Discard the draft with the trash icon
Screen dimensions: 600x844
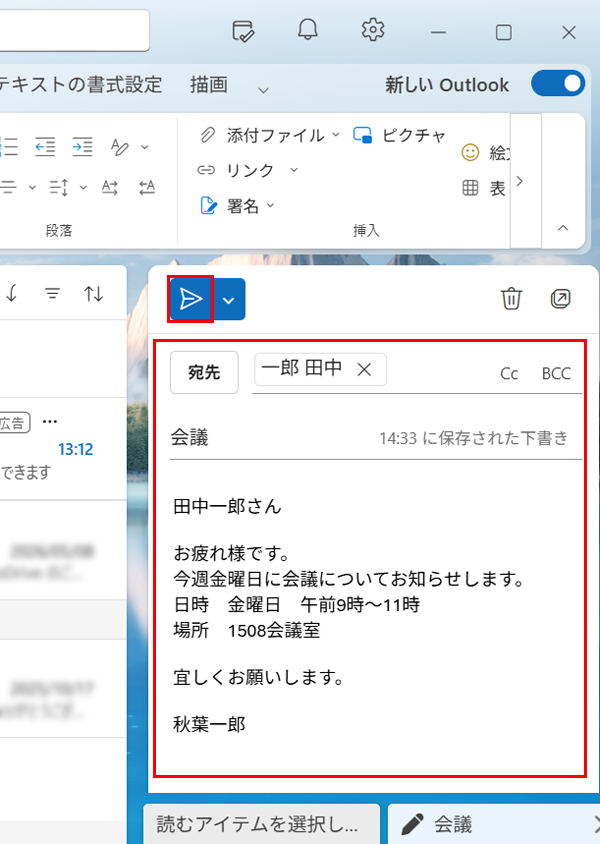pos(511,299)
